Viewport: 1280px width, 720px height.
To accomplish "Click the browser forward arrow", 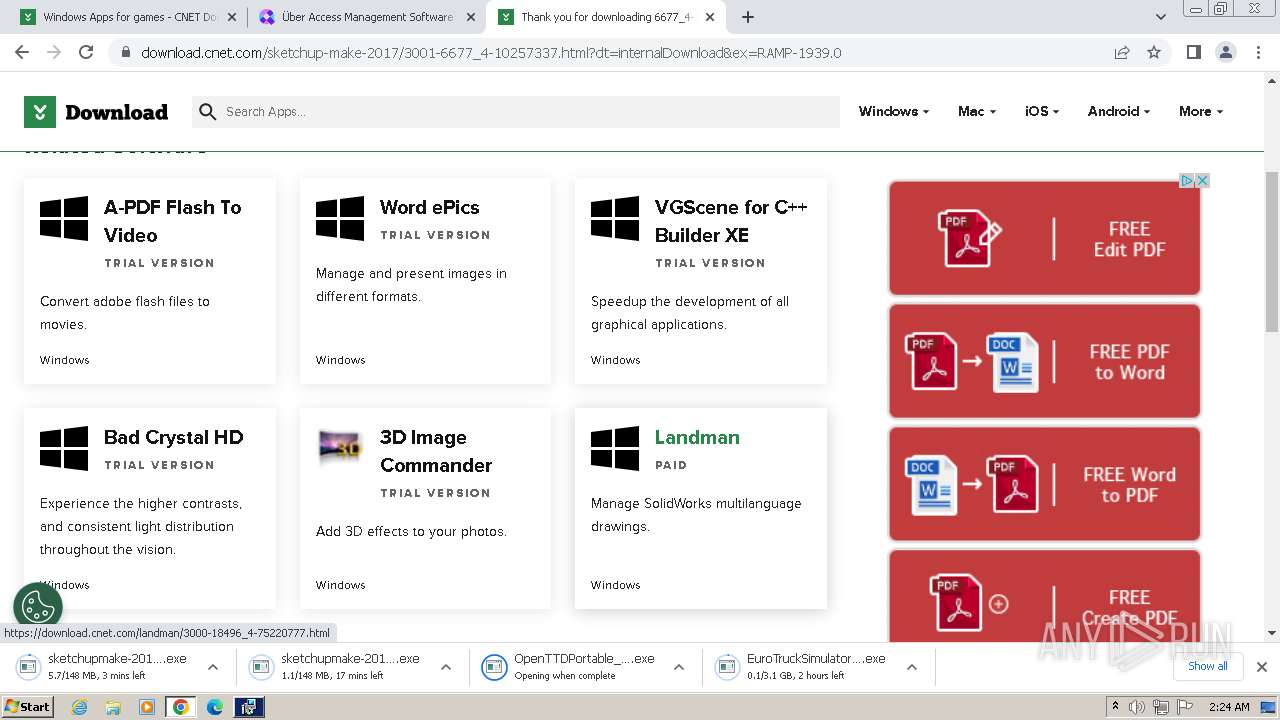I will pos(54,52).
